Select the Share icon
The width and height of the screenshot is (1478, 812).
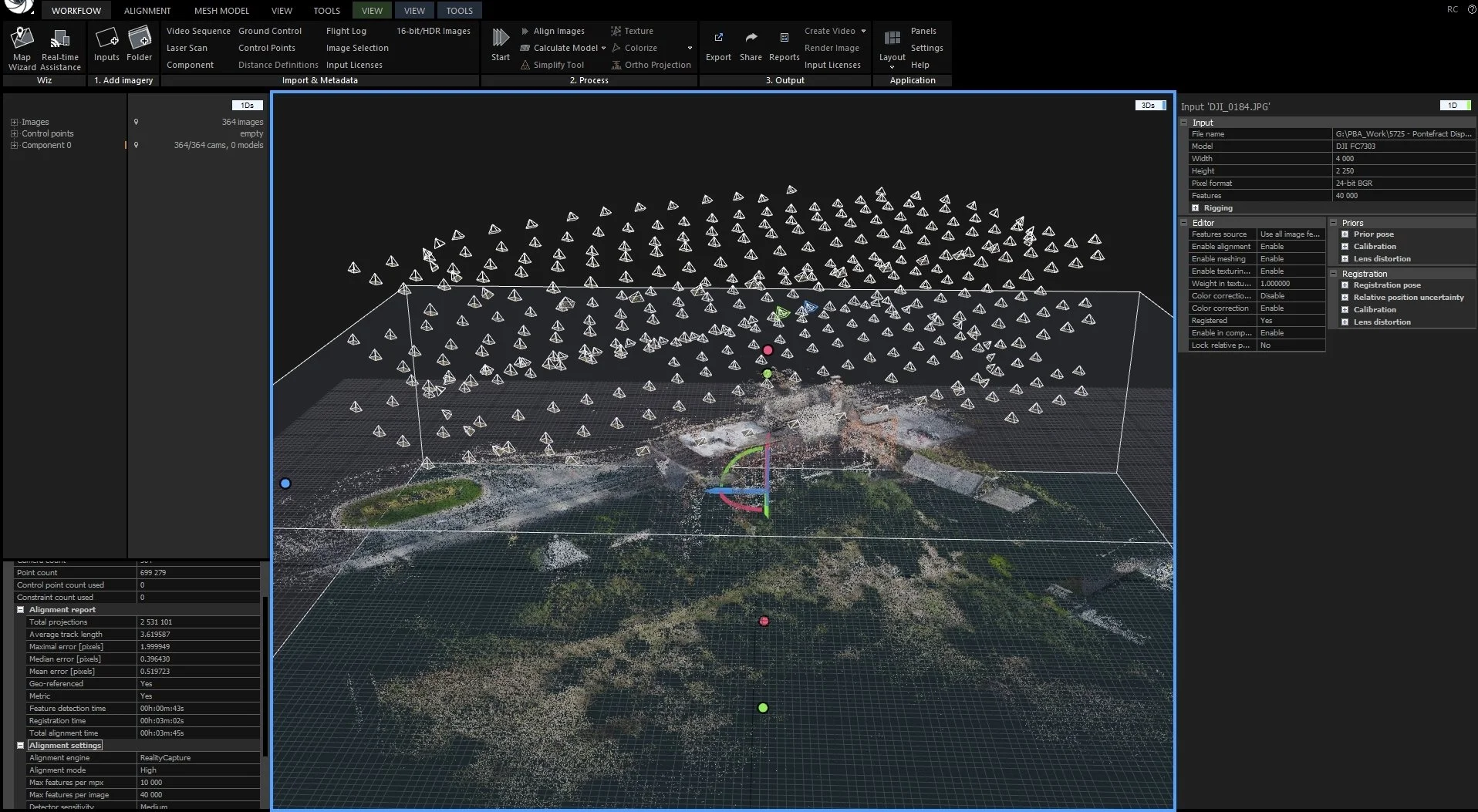pyautogui.click(x=750, y=45)
